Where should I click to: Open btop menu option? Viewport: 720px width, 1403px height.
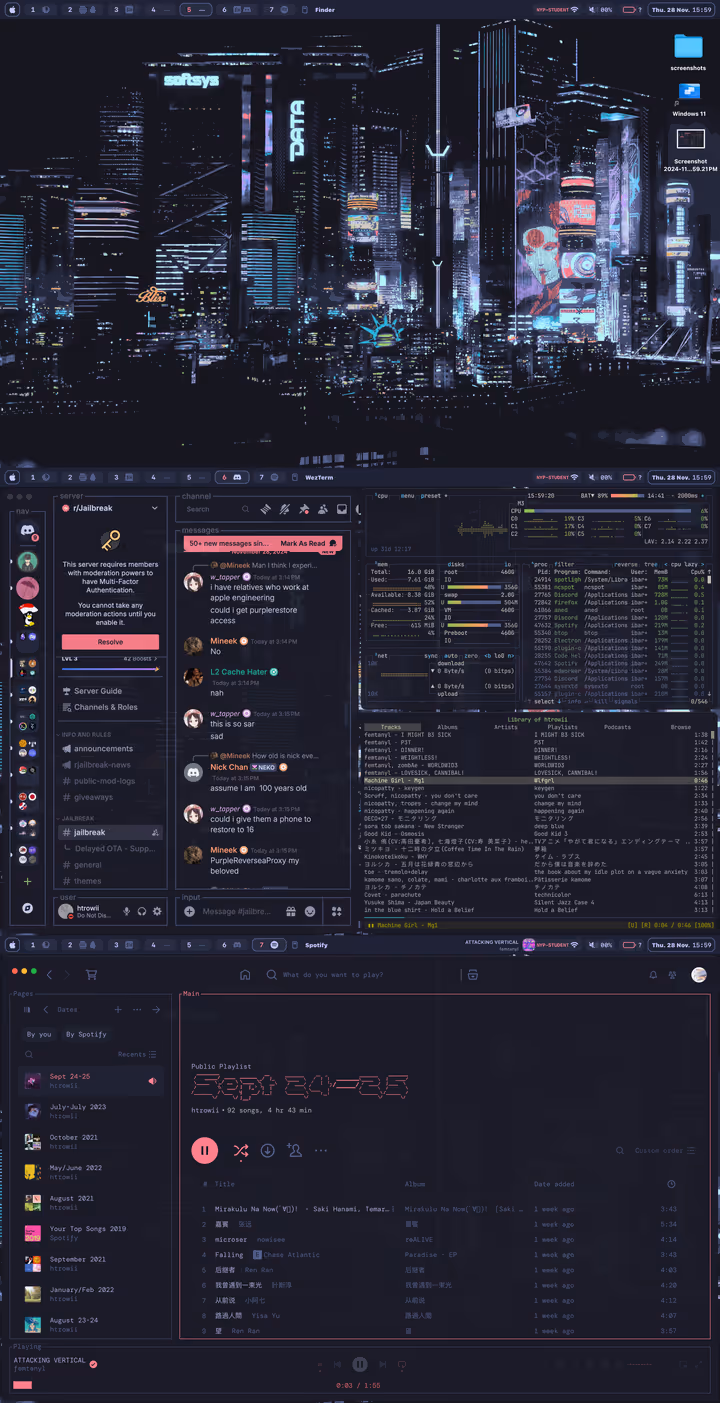tap(408, 495)
